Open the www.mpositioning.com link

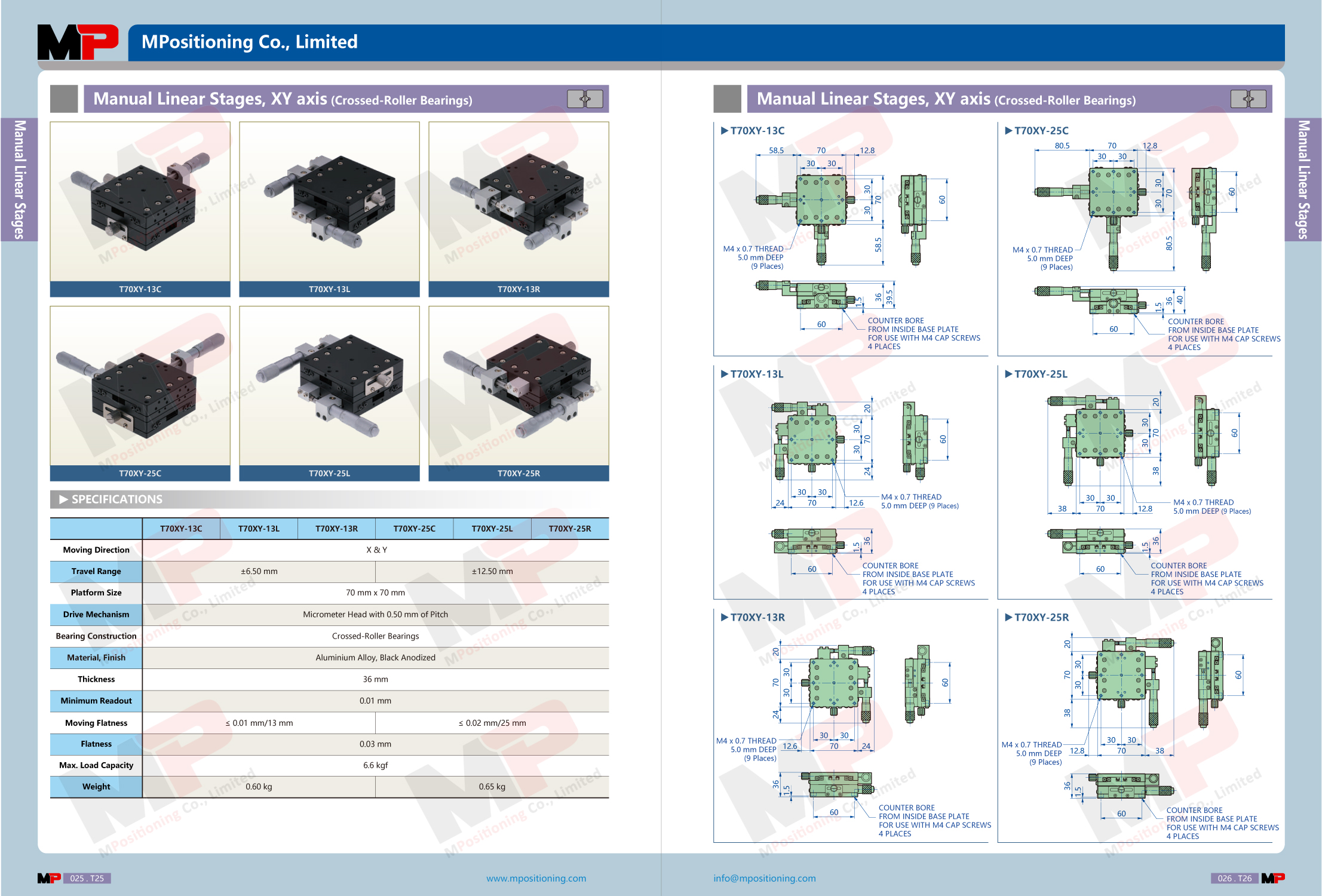pos(536,878)
